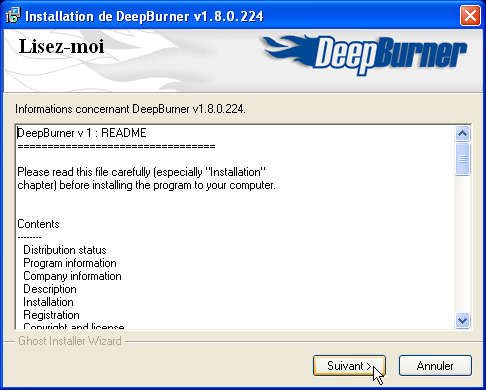Cancel the install with the Annuler button
Viewport: 486px width, 390px height.
[435, 366]
